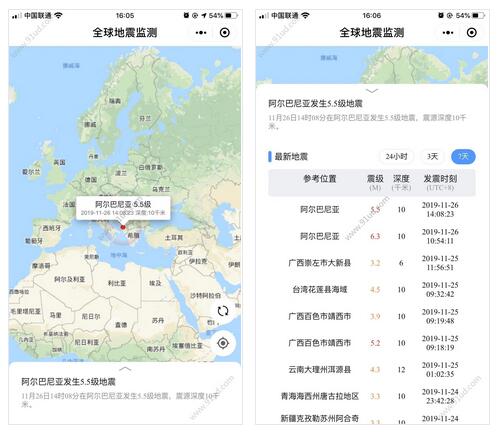Tap the mini-program close target icon, right screen

click(x=471, y=33)
